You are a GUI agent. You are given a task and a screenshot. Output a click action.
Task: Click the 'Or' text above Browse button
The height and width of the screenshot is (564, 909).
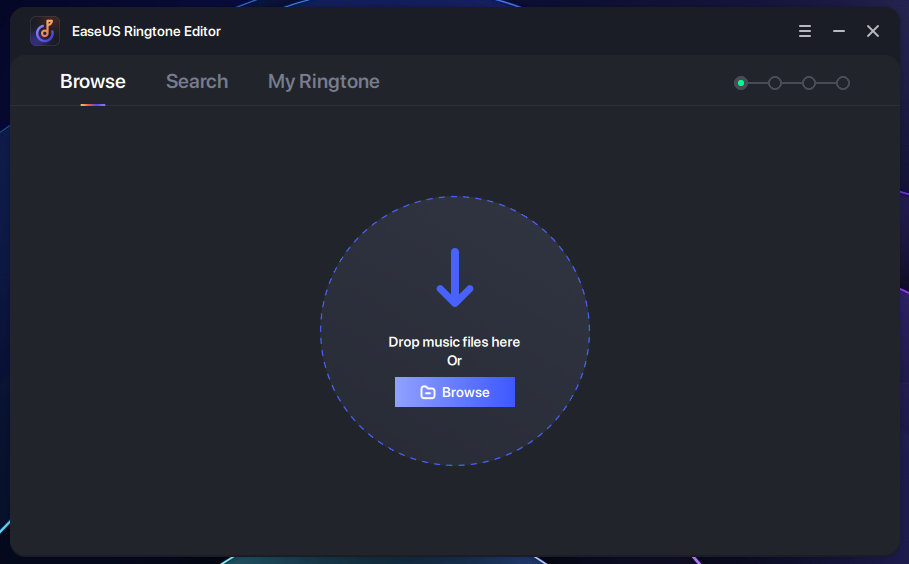click(454, 361)
